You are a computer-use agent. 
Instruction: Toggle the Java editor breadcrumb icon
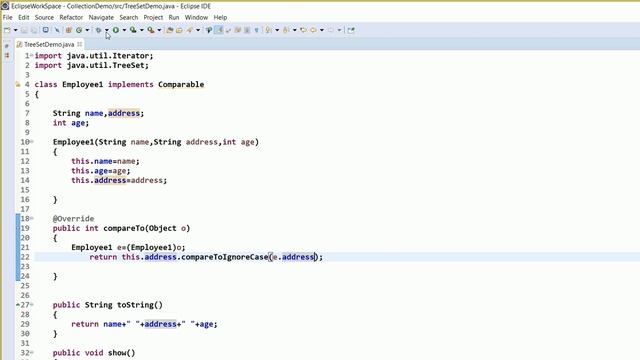[x=209, y=30]
